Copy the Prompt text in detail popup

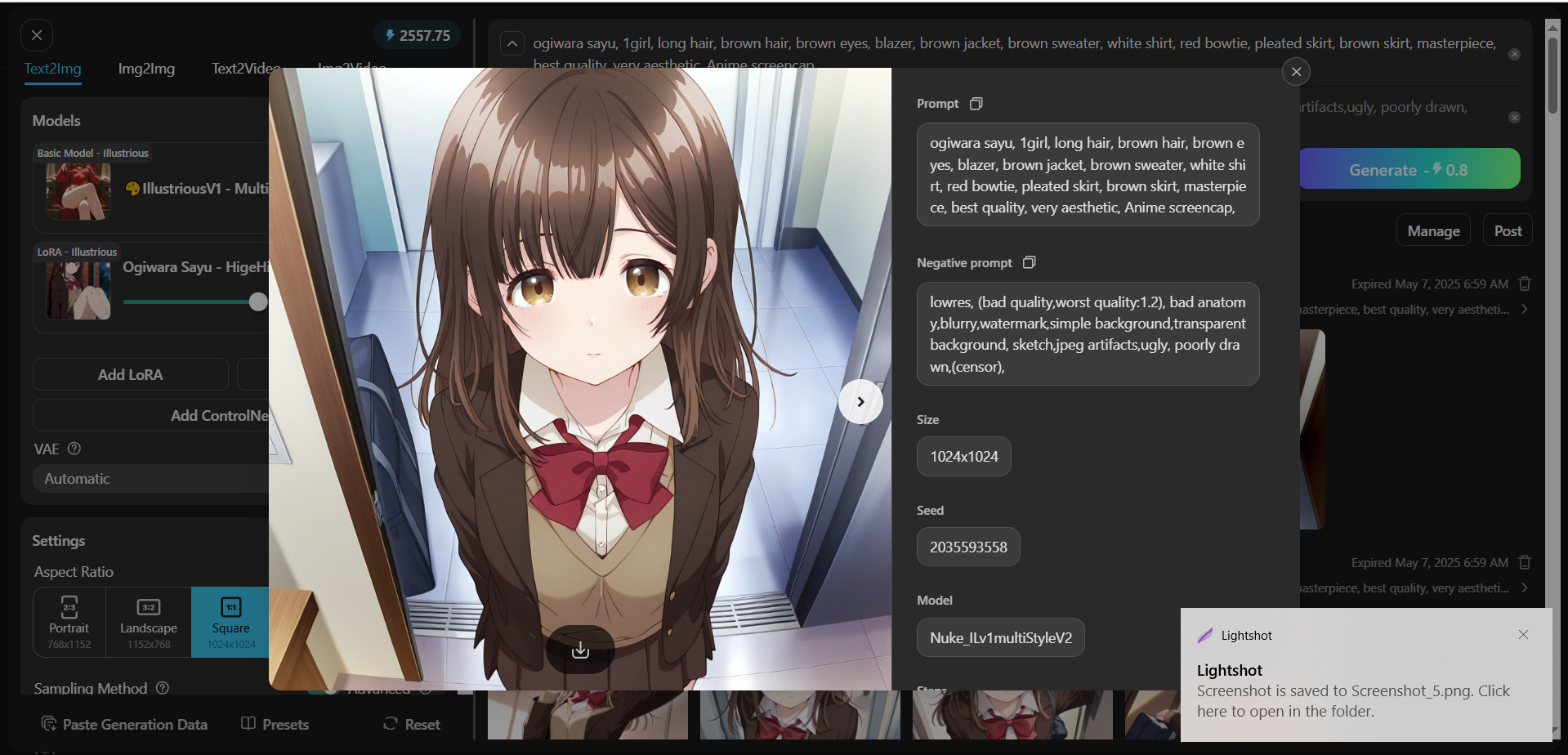pyautogui.click(x=976, y=104)
